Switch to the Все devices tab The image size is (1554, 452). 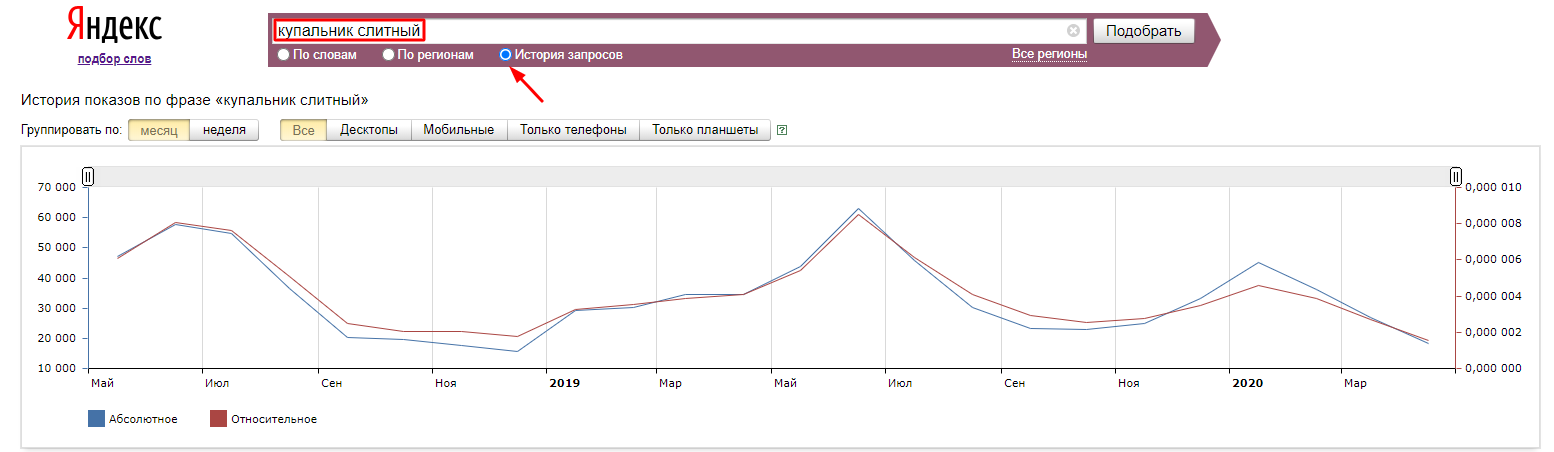(x=303, y=130)
